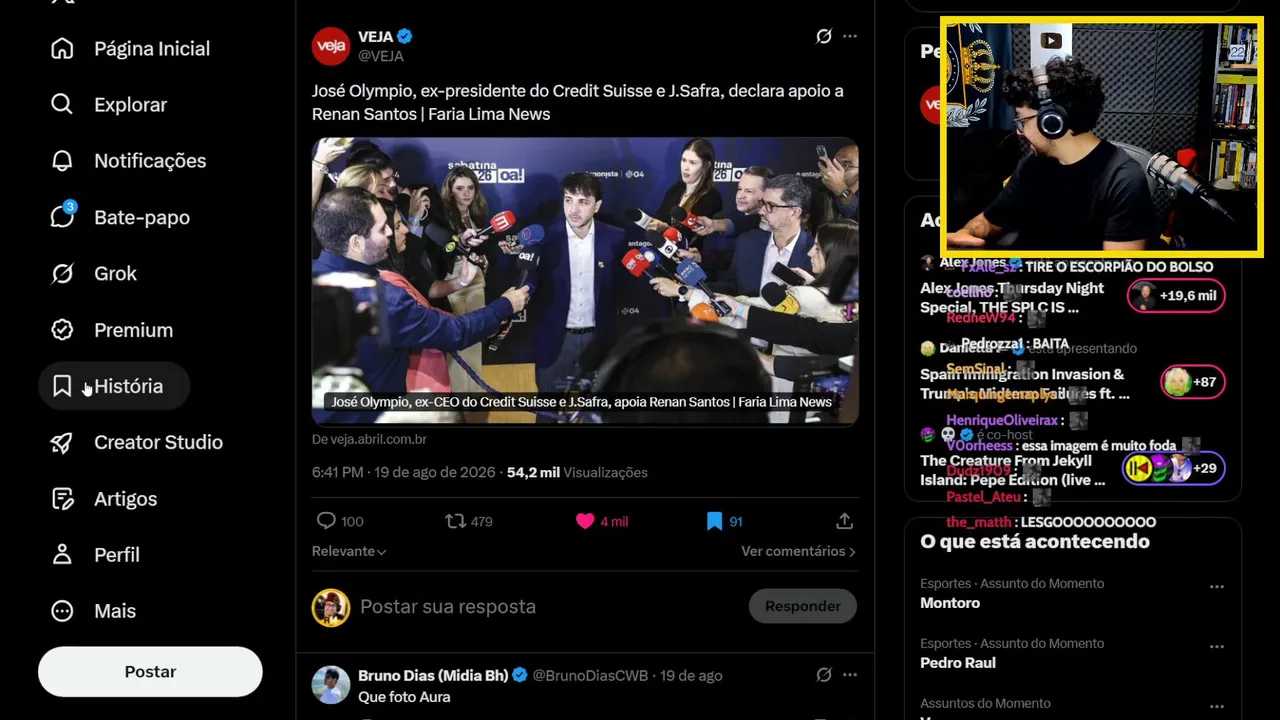Open Artigos in the sidebar

[104, 498]
